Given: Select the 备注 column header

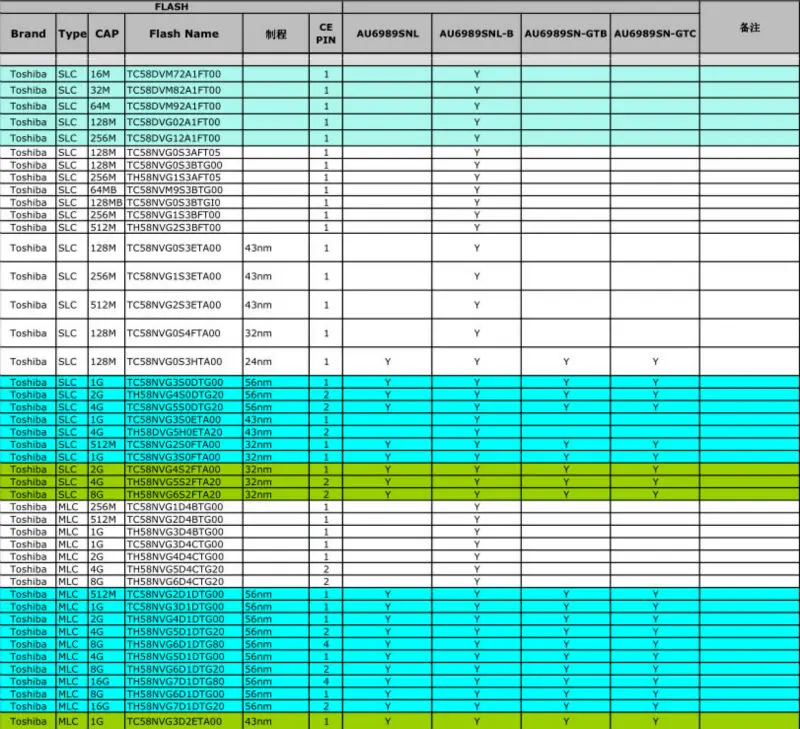Looking at the screenshot, I should (x=749, y=28).
